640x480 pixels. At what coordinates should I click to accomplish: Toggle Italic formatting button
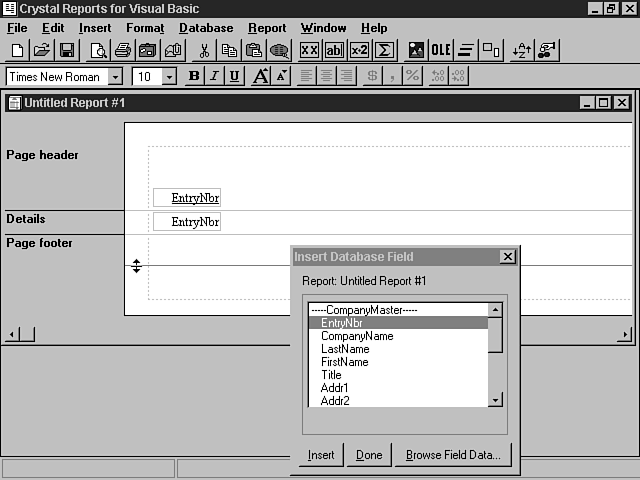[214, 76]
